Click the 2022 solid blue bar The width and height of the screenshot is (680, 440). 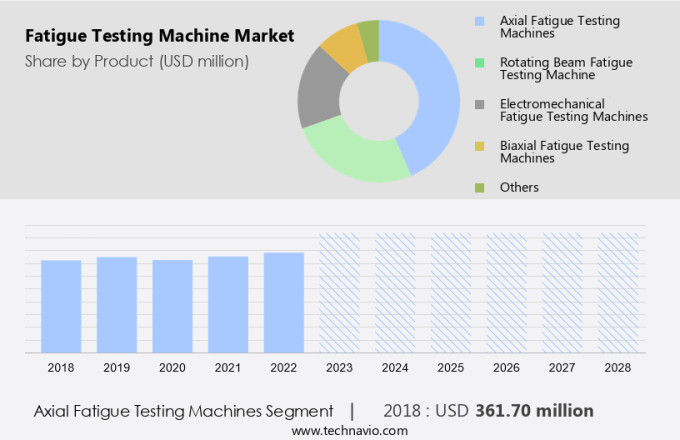coord(284,302)
